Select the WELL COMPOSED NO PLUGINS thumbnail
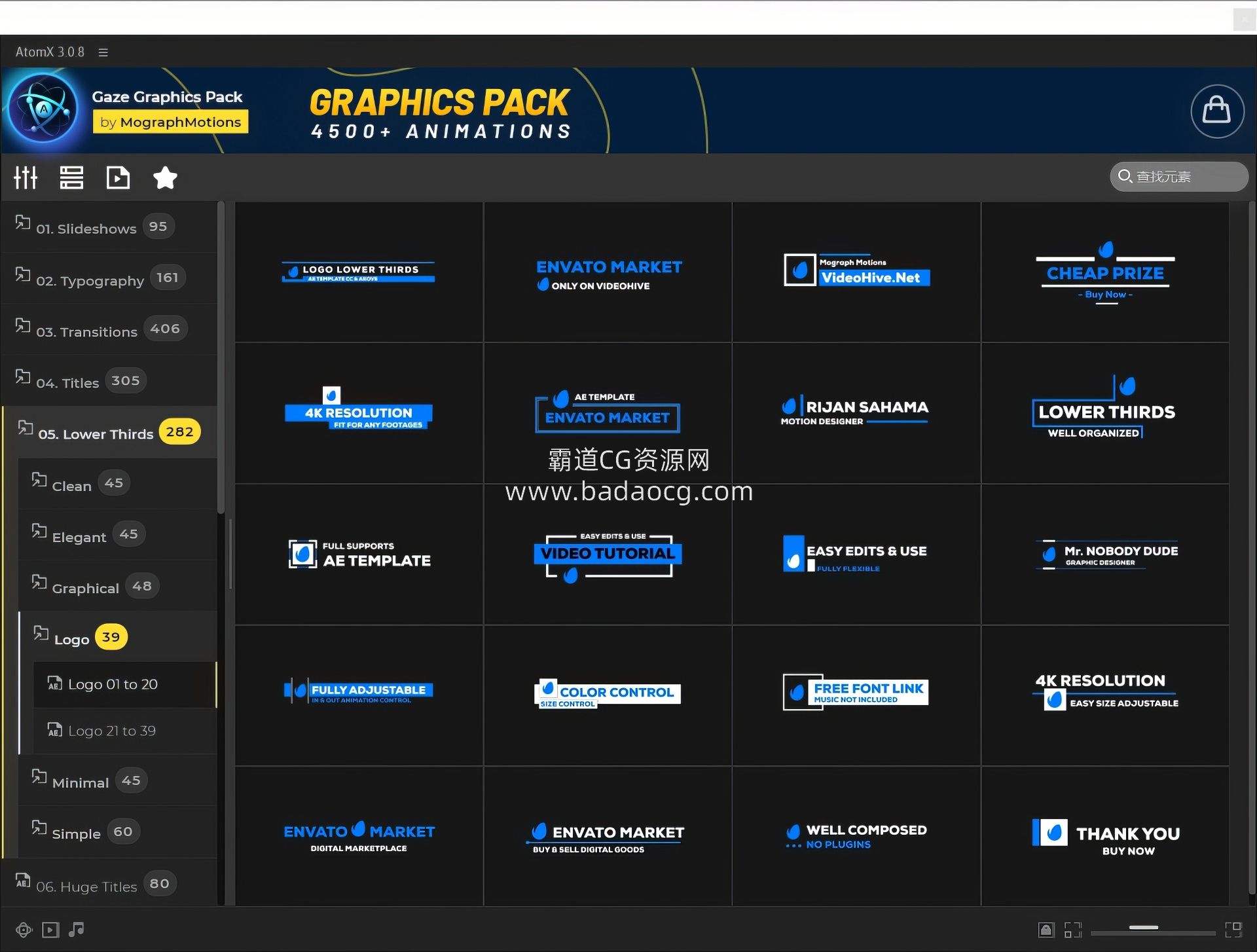The width and height of the screenshot is (1257, 952). point(856,836)
